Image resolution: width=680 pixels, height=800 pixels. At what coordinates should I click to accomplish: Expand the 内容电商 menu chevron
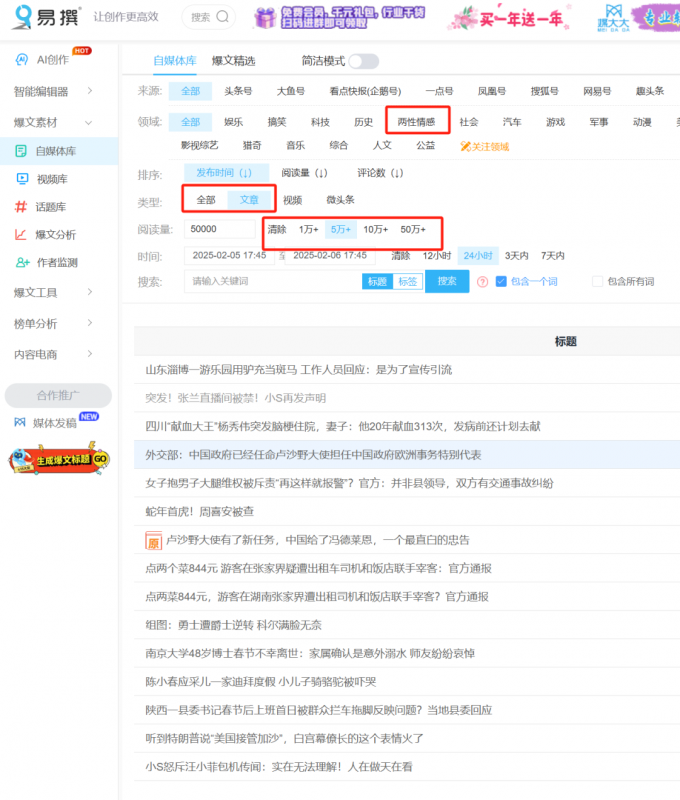(90, 354)
